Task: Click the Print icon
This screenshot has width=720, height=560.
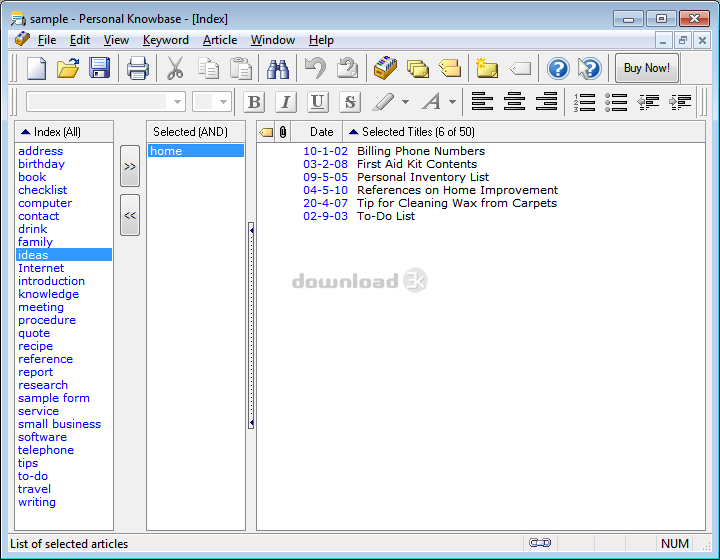Action: point(137,68)
